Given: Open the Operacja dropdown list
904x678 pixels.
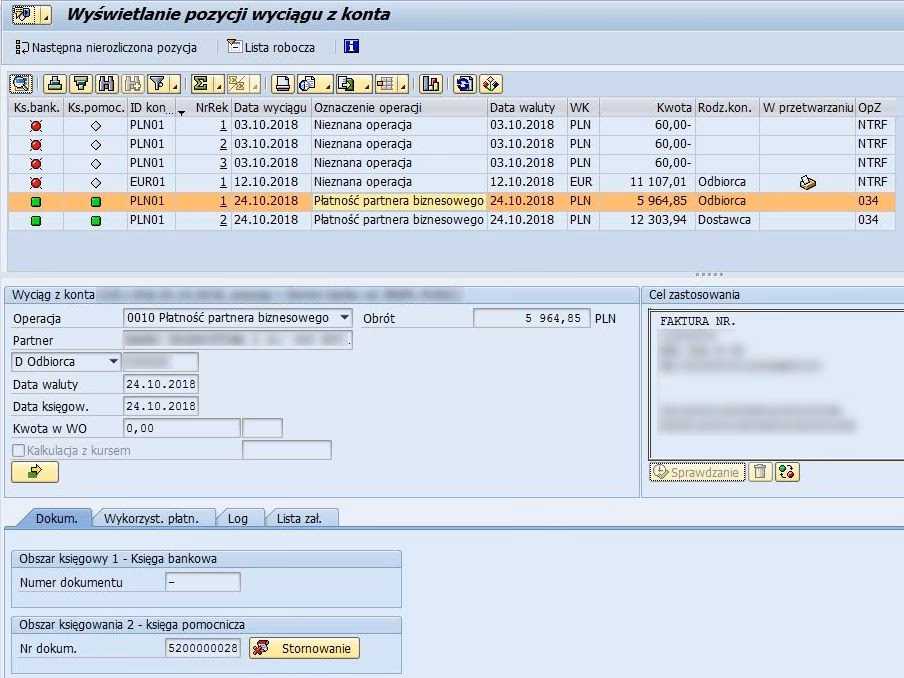Looking at the screenshot, I should tap(345, 317).
